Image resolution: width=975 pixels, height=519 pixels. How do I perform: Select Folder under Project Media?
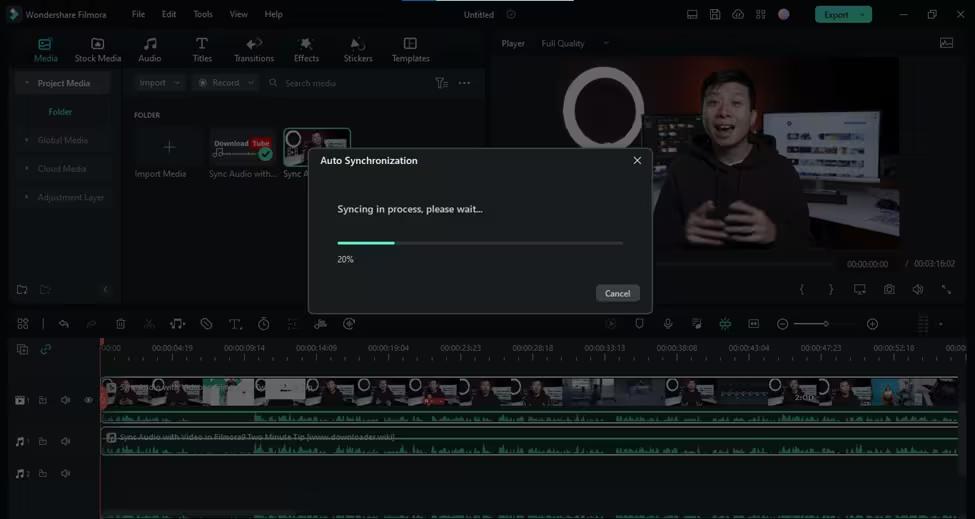pyautogui.click(x=60, y=112)
